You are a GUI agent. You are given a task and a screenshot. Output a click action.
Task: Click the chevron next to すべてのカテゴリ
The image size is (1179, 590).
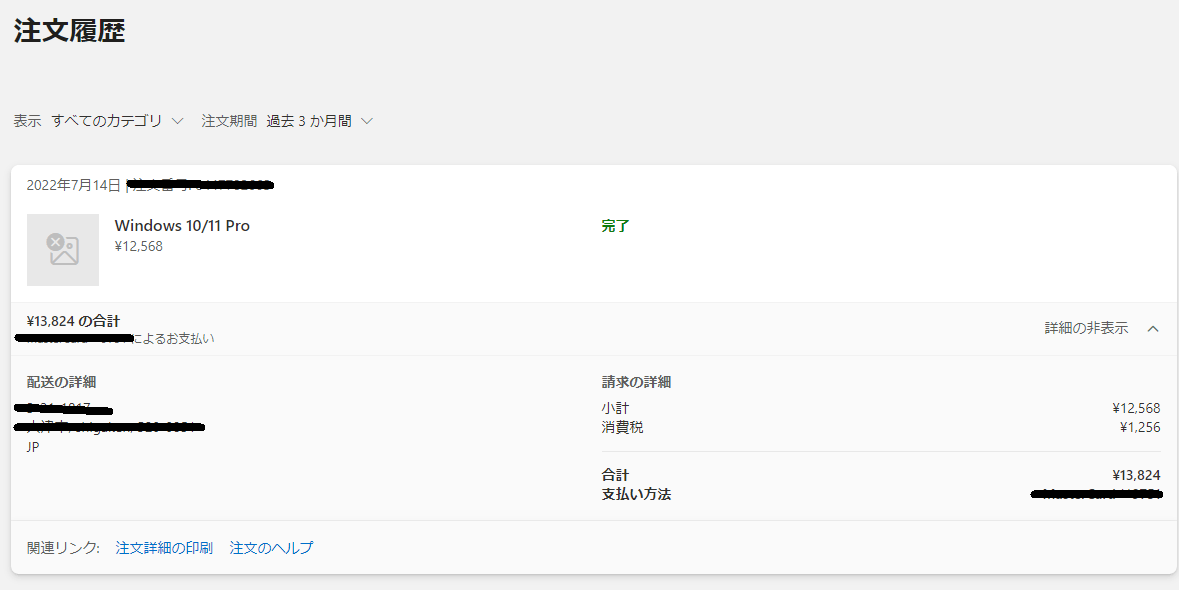coord(177,121)
